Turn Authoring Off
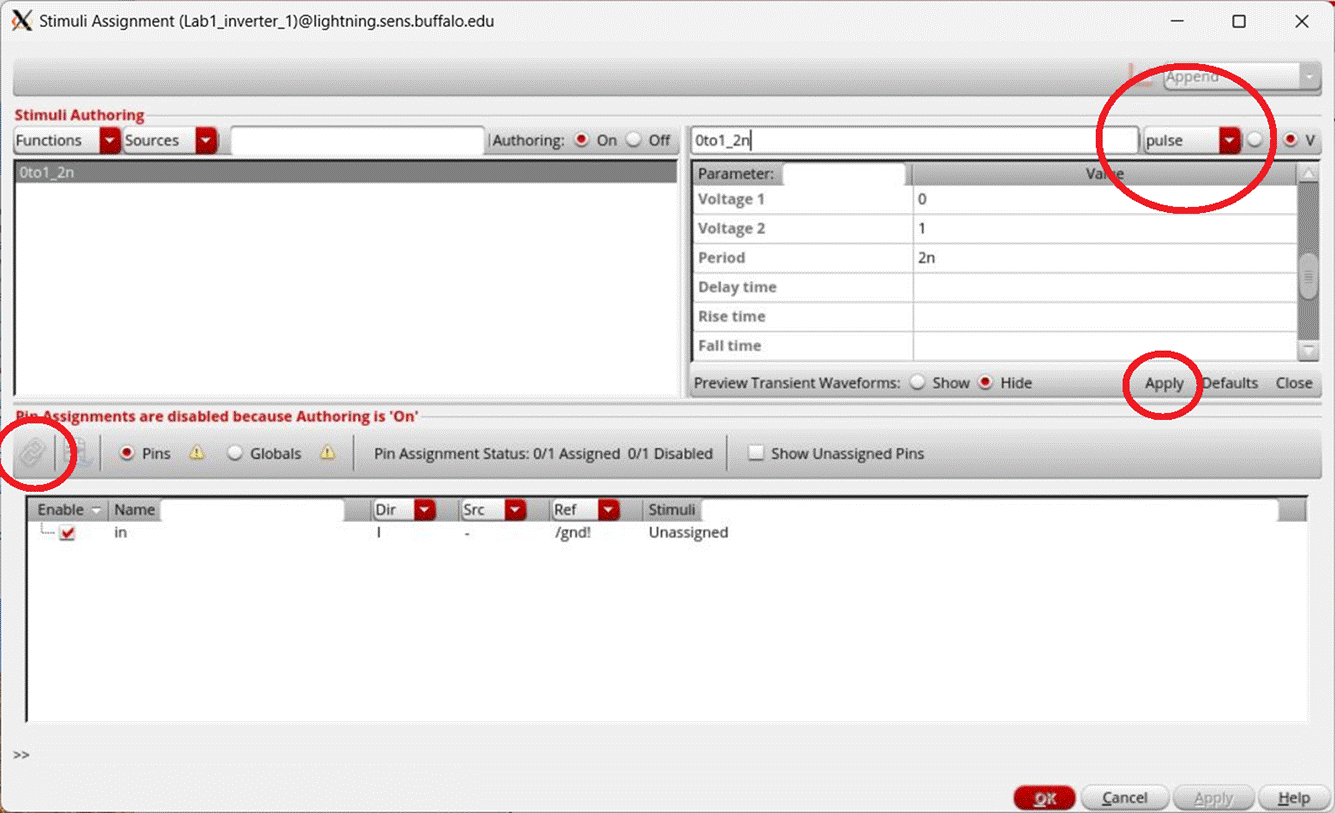 tap(634, 141)
